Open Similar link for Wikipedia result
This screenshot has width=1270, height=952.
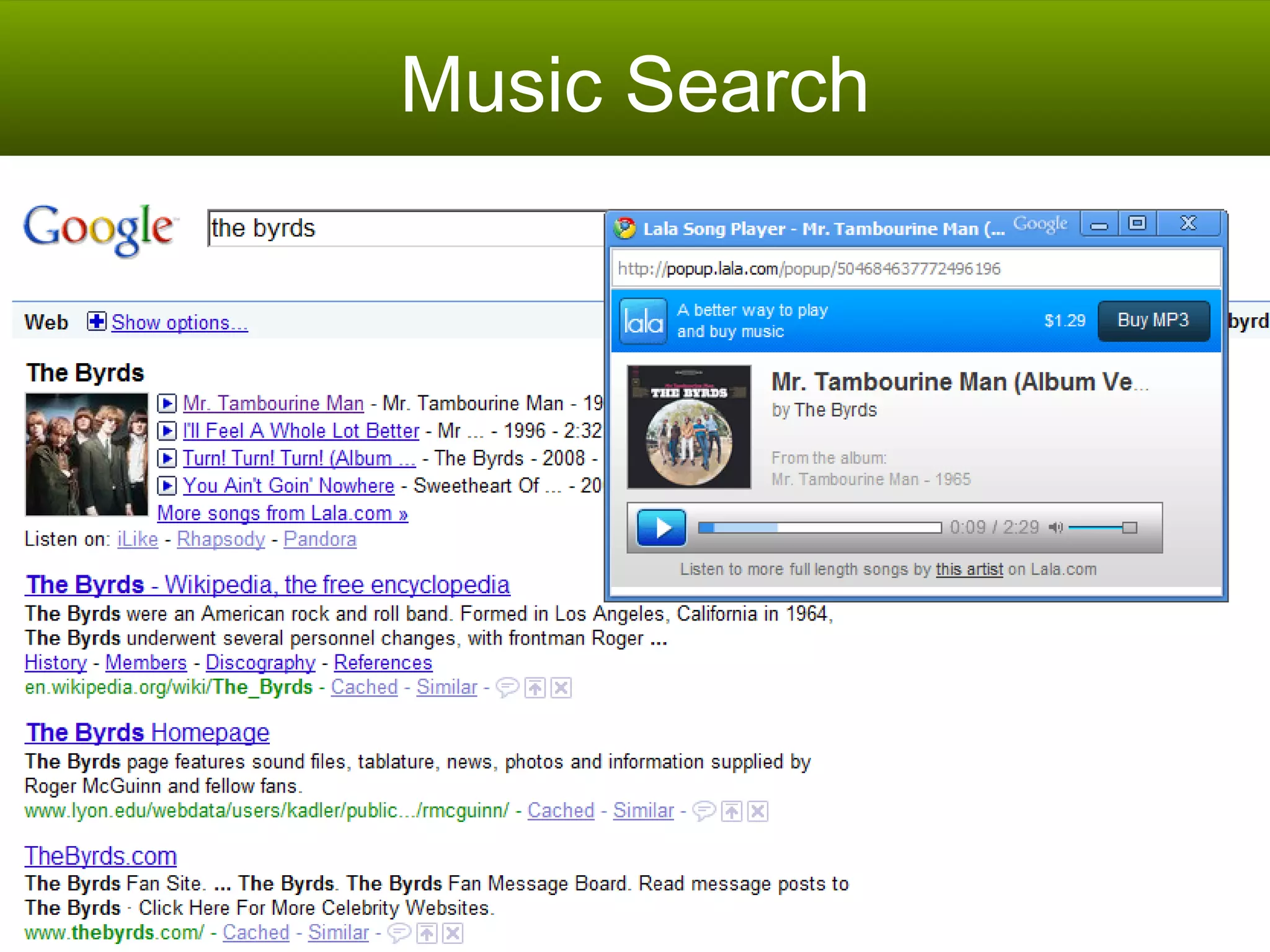pyautogui.click(x=446, y=687)
